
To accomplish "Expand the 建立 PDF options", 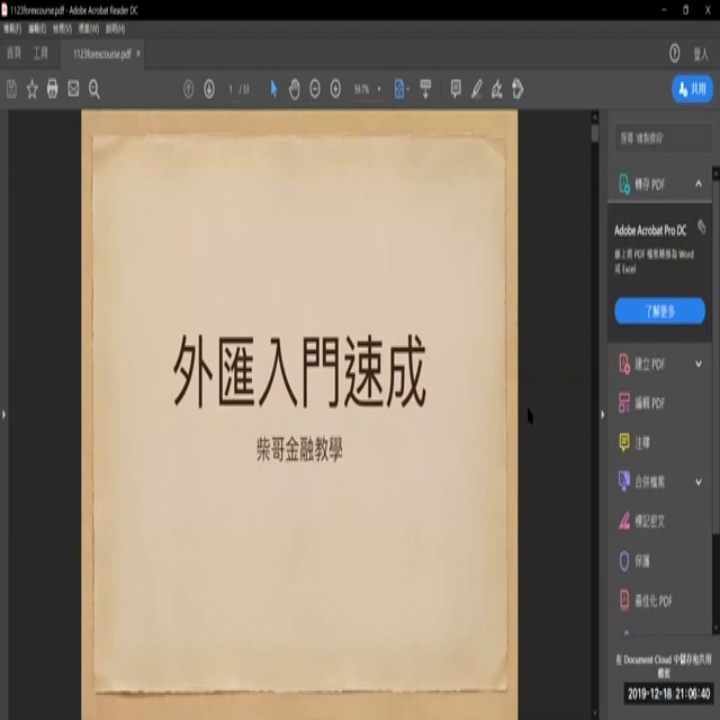I will (698, 364).
